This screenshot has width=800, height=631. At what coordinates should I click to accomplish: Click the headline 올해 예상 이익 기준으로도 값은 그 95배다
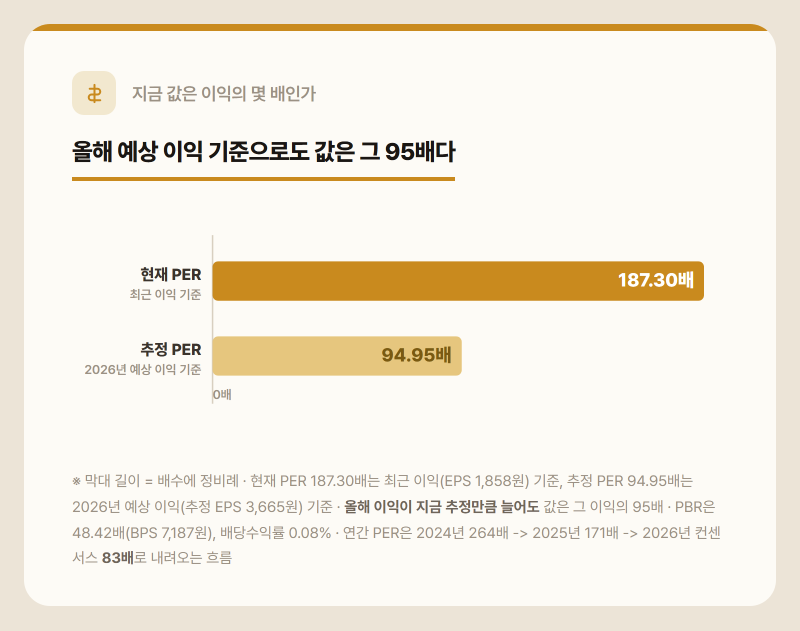tap(263, 152)
